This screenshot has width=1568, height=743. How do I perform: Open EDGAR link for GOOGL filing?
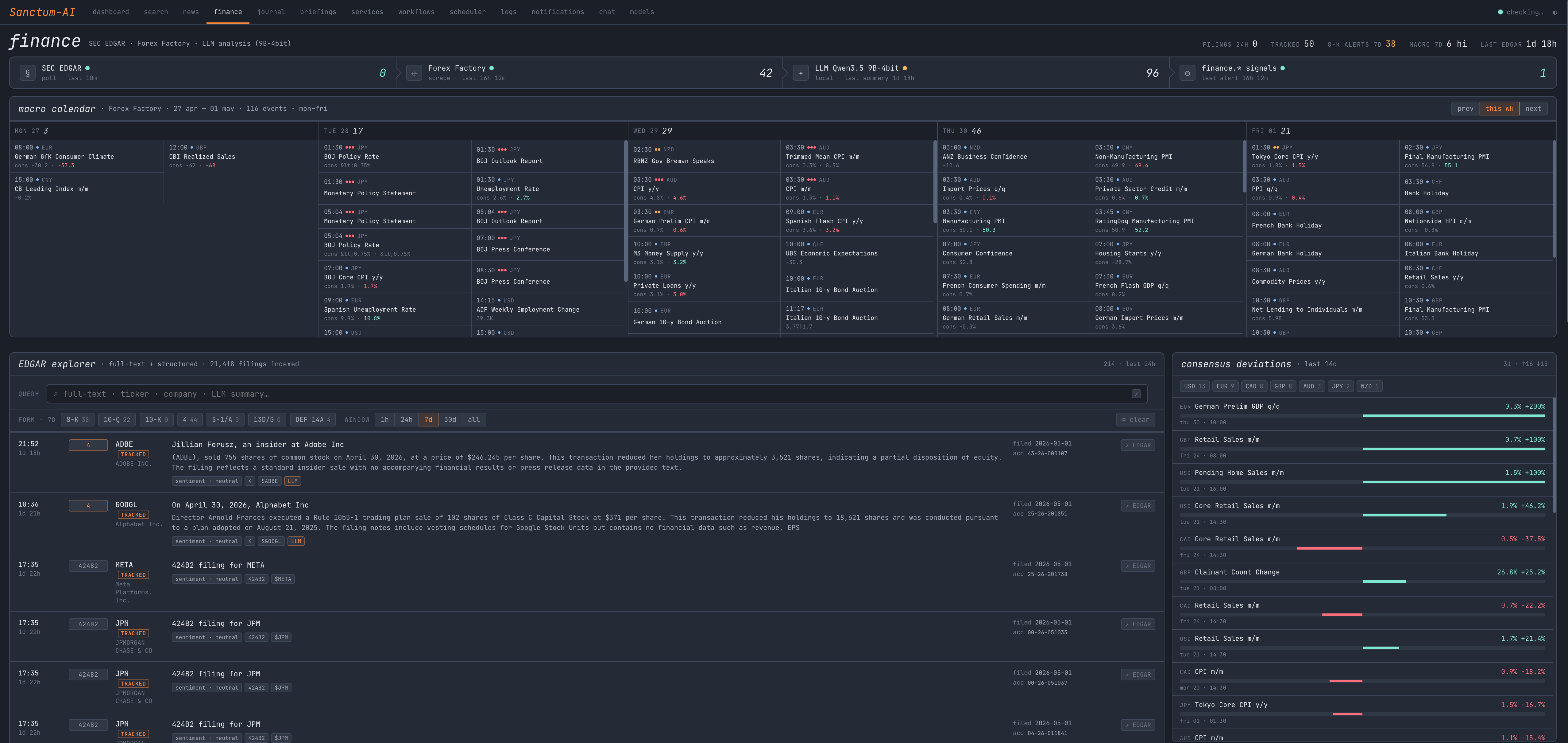pyautogui.click(x=1138, y=505)
